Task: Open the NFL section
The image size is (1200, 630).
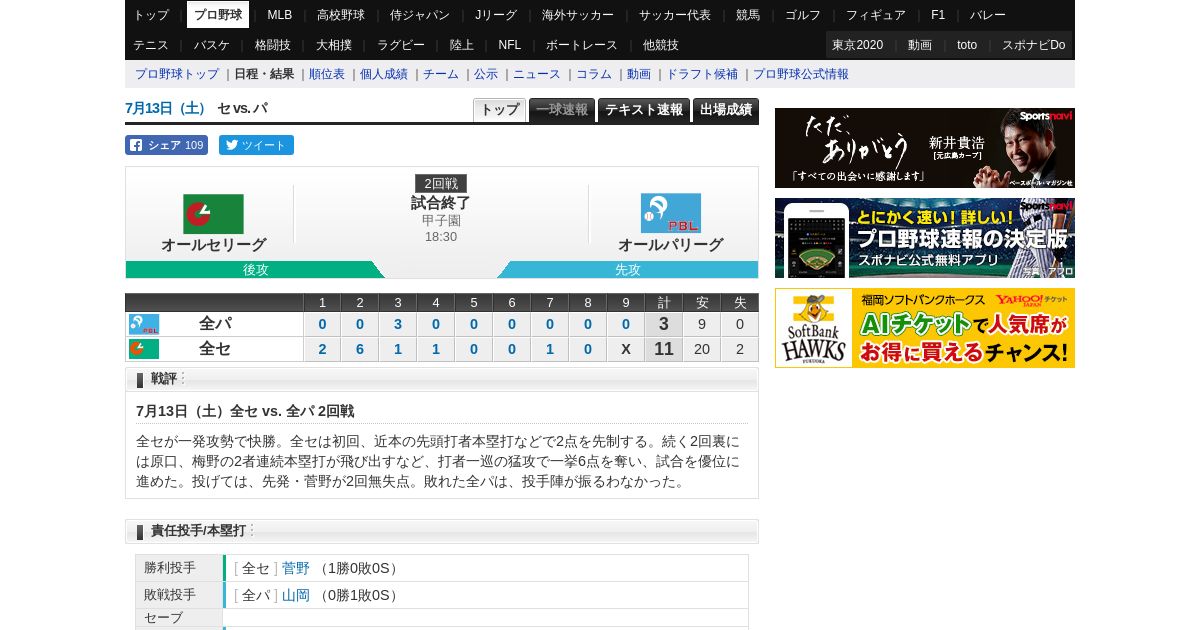Action: (510, 45)
